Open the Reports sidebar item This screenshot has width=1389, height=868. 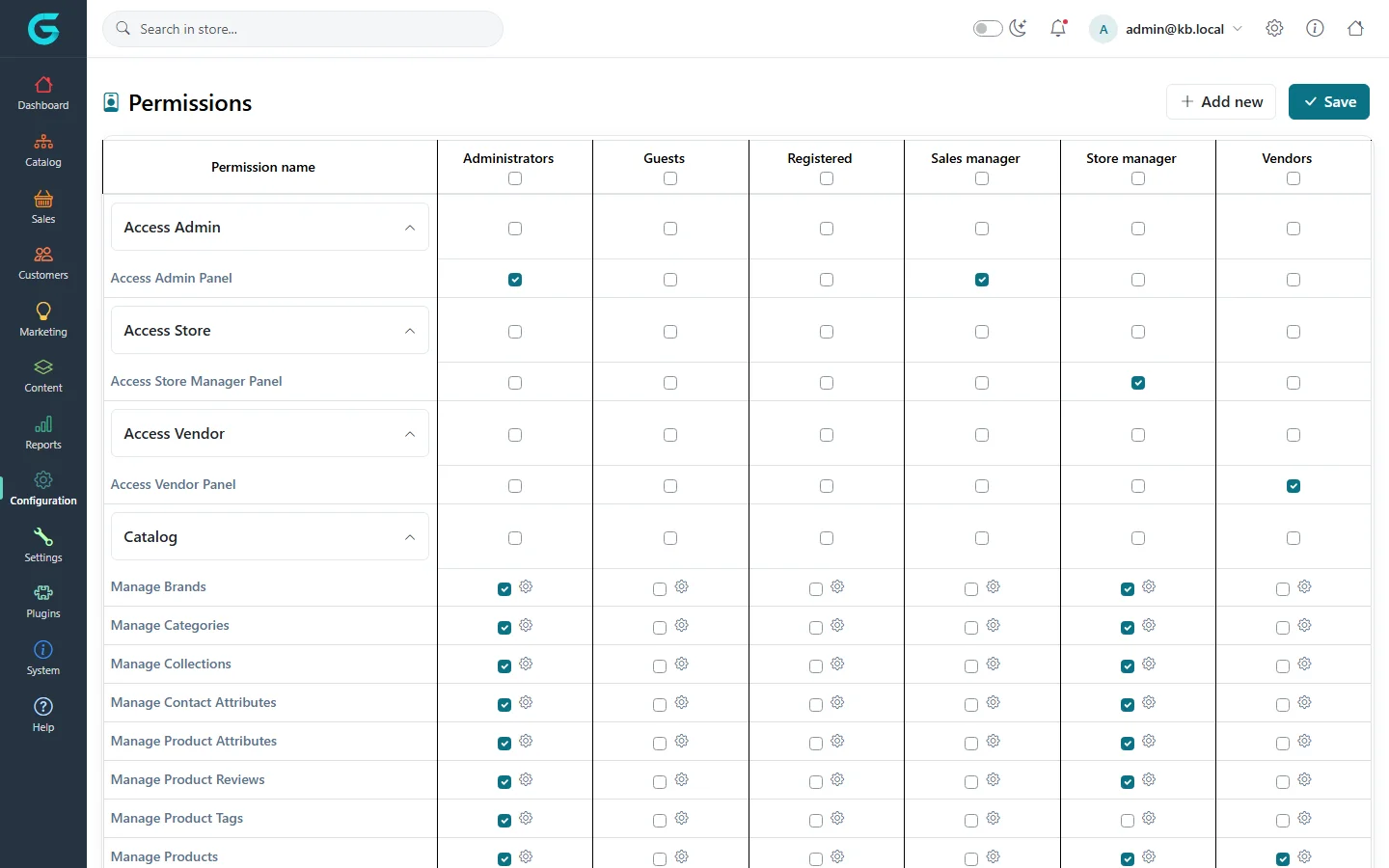pos(43,433)
